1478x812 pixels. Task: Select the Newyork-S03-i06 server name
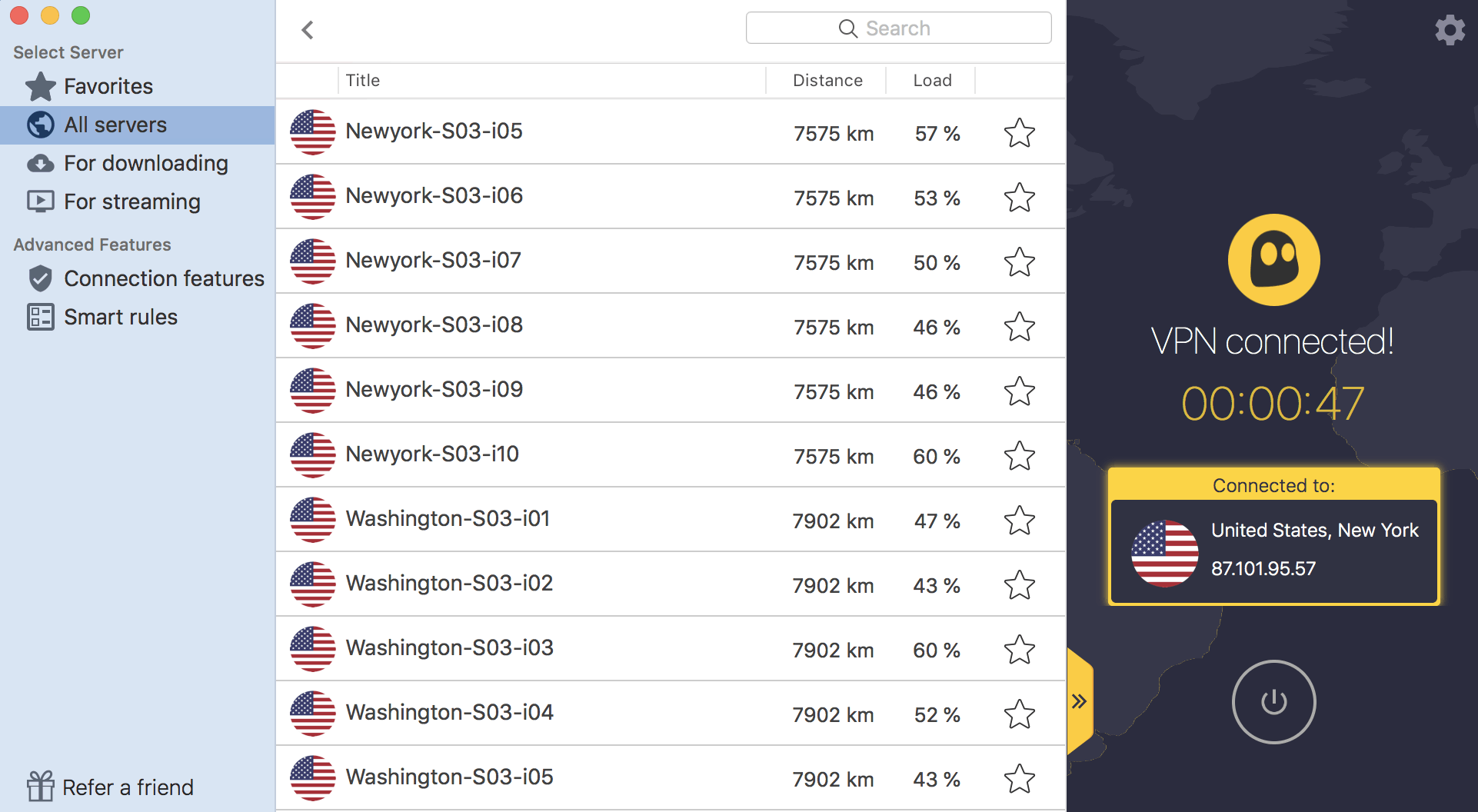tap(434, 196)
